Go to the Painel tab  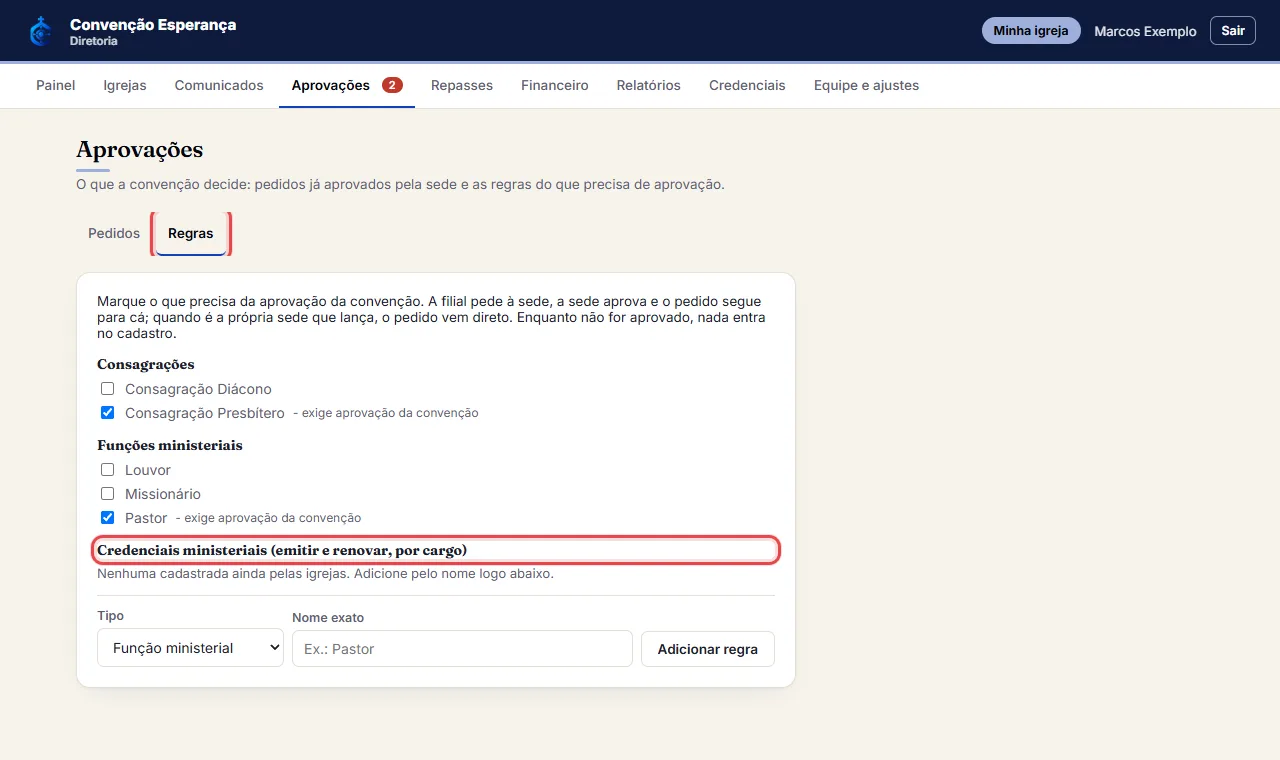[x=56, y=85]
